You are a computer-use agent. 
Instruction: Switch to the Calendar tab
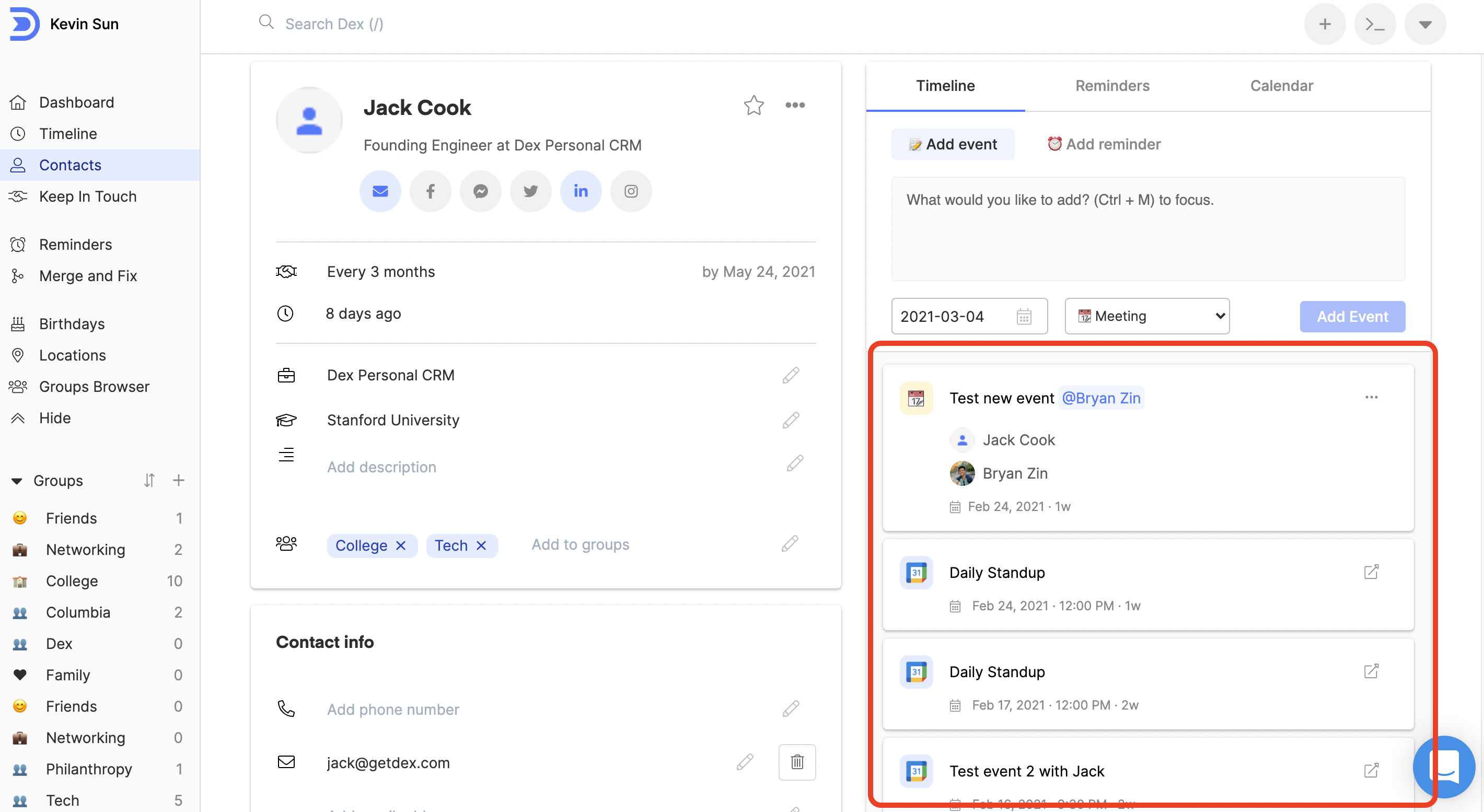tap(1281, 86)
